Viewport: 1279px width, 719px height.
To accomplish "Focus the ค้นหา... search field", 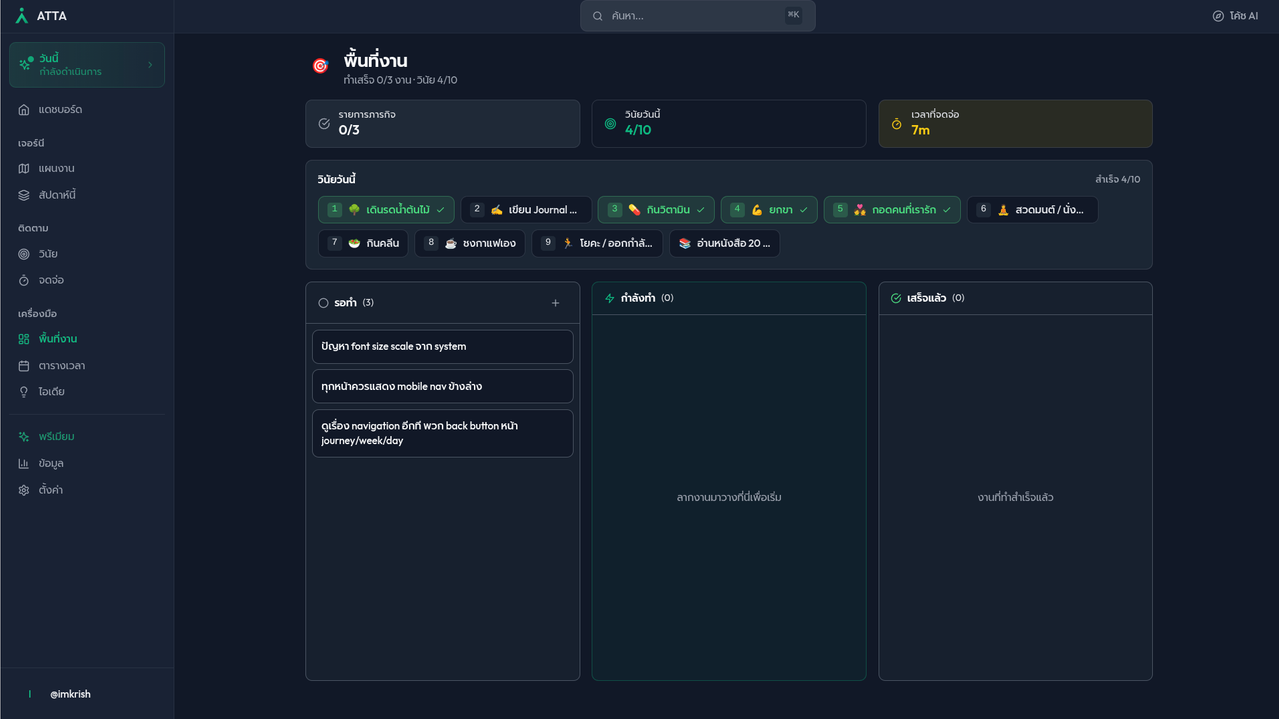I will click(x=698, y=16).
